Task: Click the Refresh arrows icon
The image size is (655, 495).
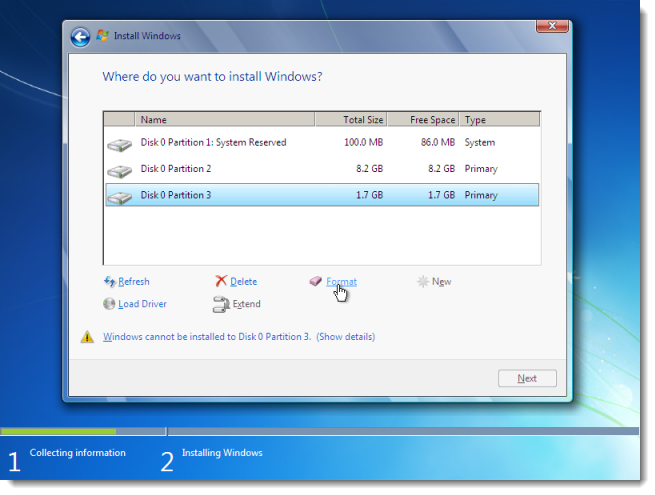Action: (x=109, y=282)
